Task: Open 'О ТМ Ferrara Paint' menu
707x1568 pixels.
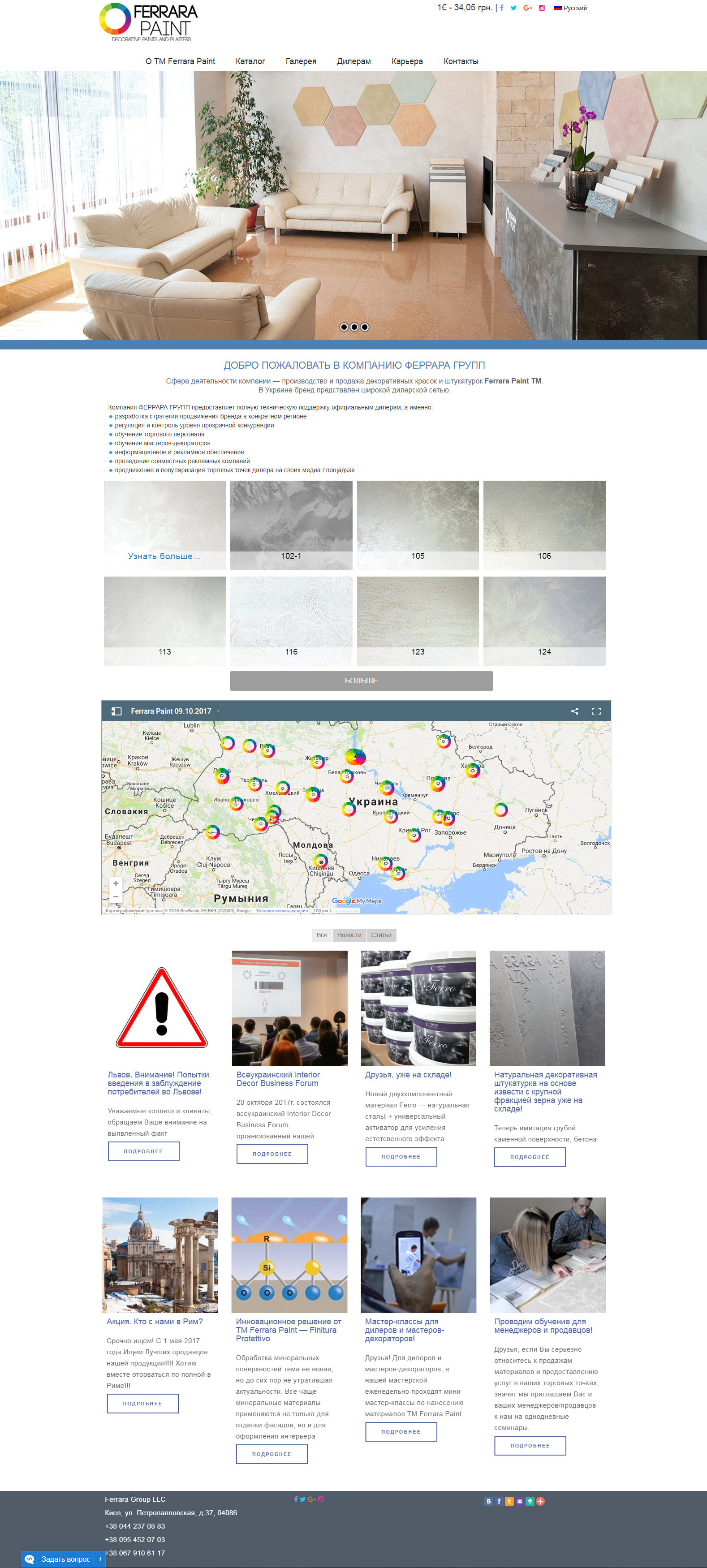Action: click(x=180, y=61)
